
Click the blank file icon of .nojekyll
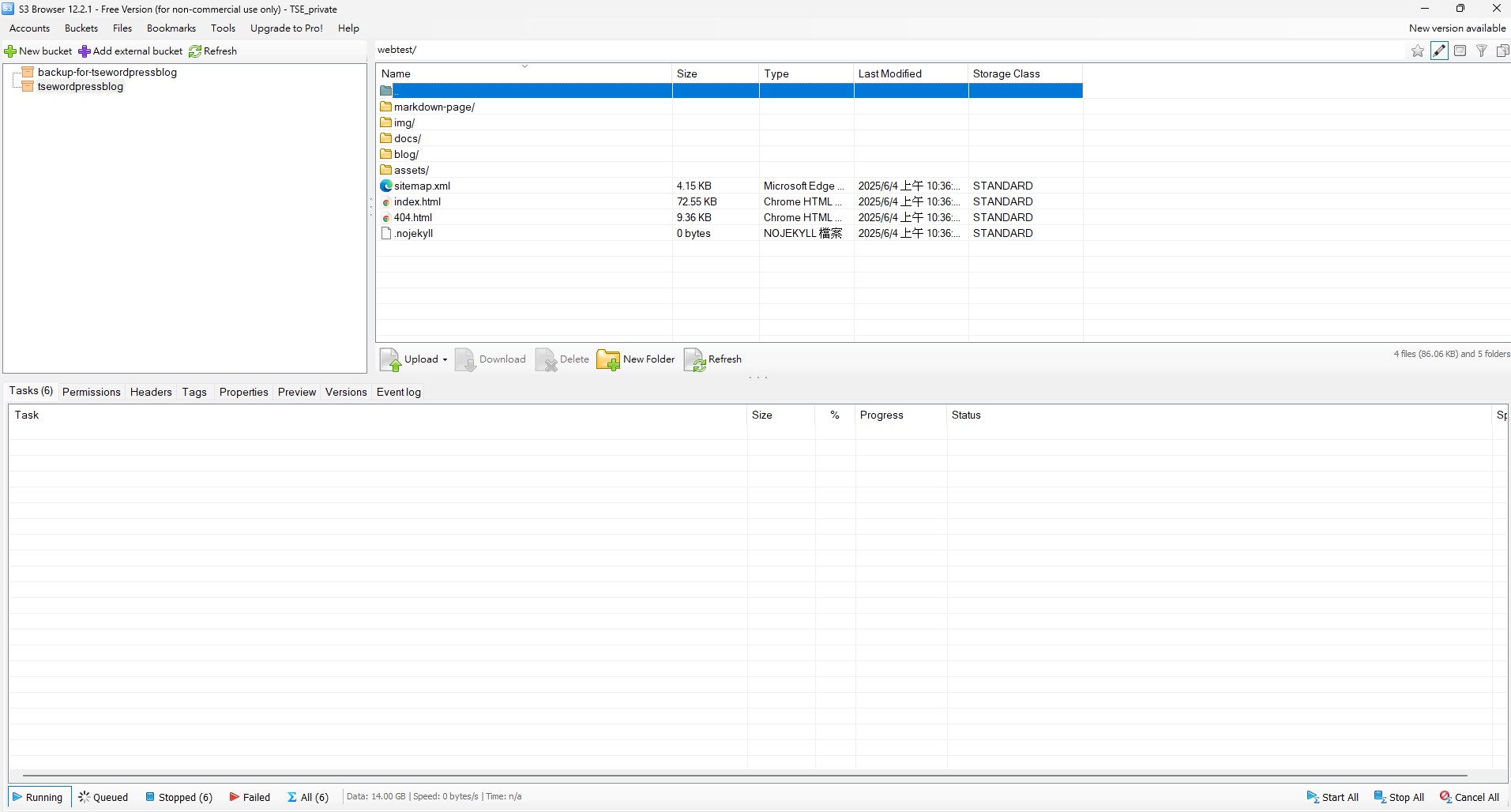point(386,233)
